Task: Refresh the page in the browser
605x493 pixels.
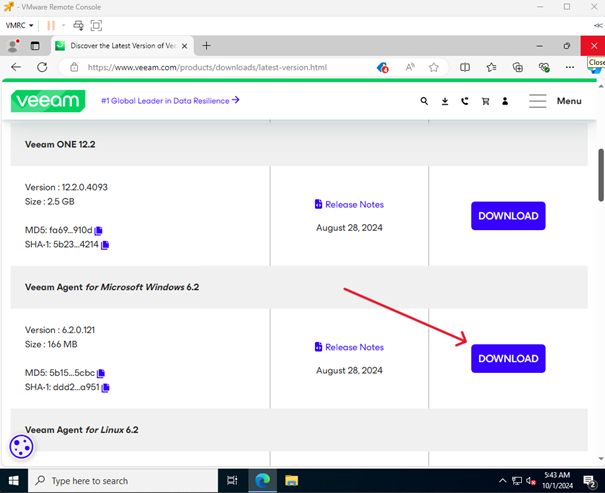Action: 42,67
